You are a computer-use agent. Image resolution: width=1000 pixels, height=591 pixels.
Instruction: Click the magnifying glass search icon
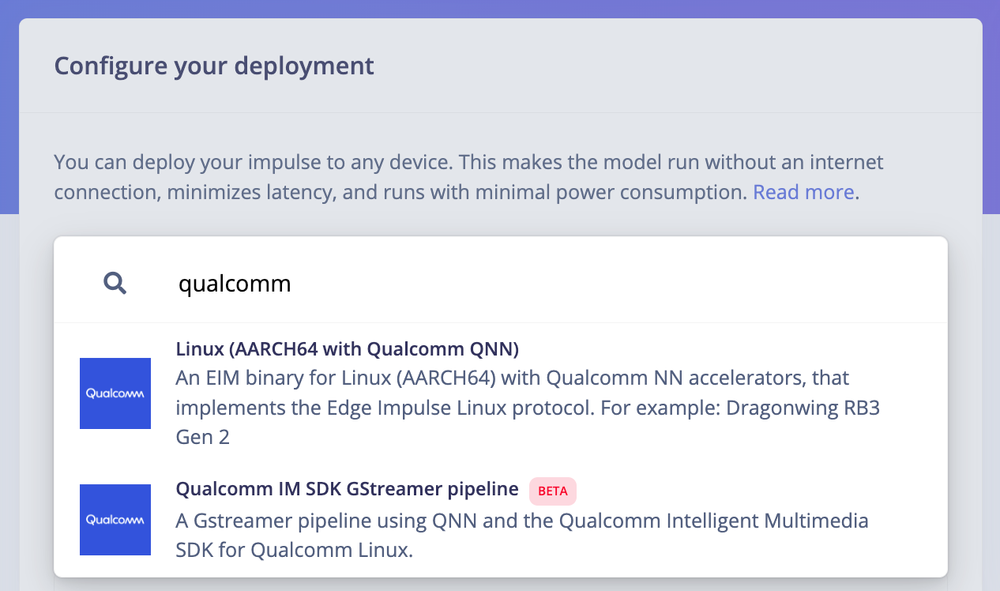pyautogui.click(x=114, y=283)
